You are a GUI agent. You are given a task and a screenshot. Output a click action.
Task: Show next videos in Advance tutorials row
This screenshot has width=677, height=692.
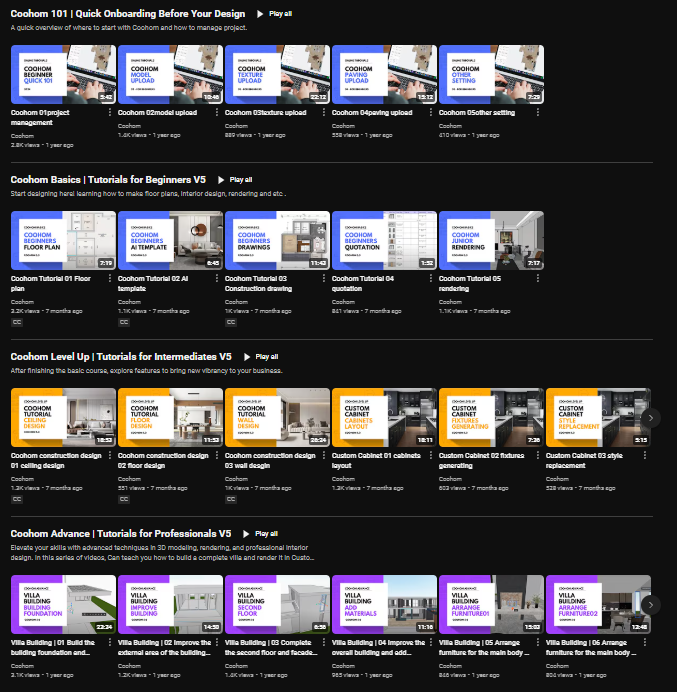(x=651, y=605)
